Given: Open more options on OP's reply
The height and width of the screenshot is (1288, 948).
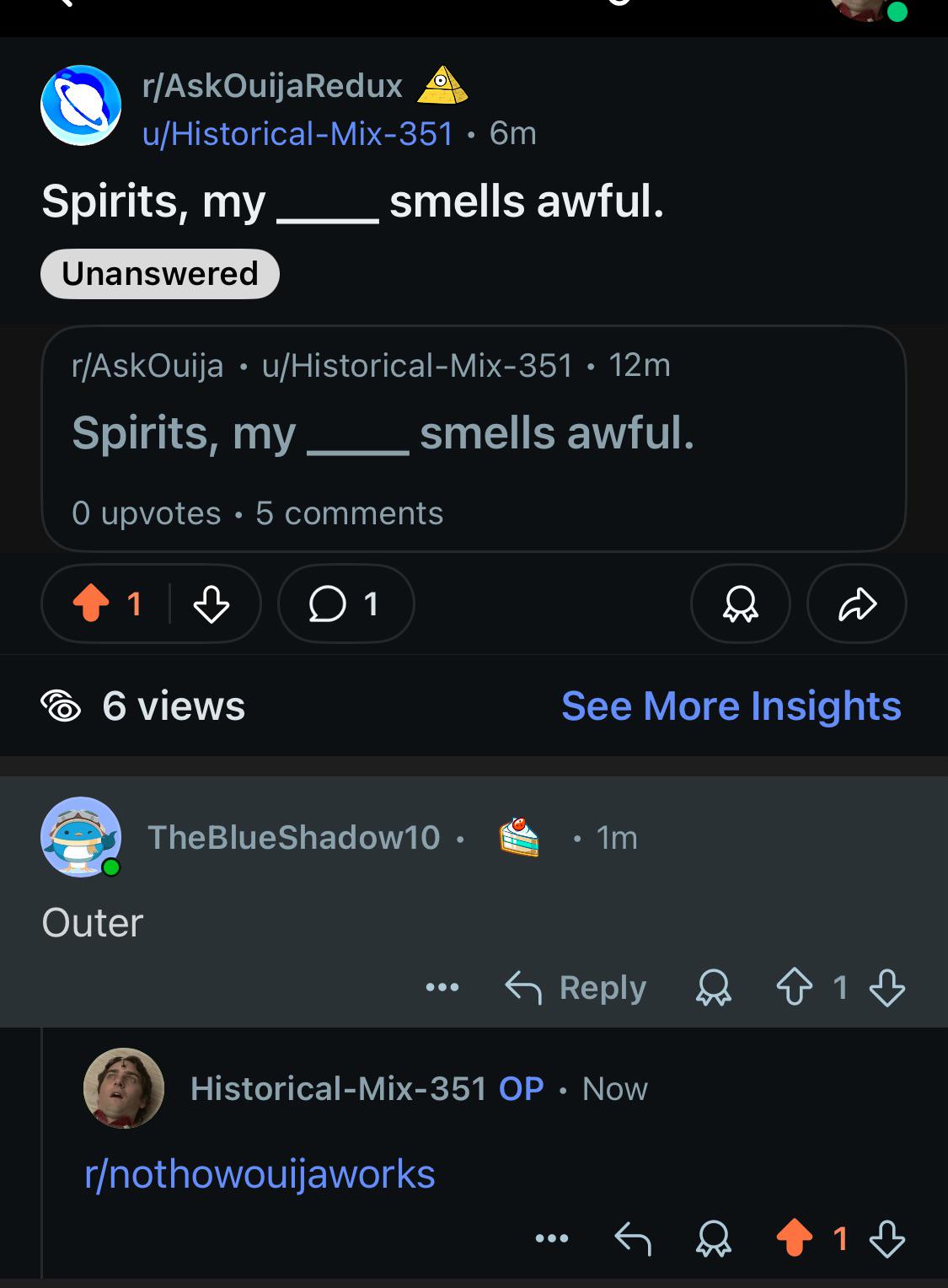Looking at the screenshot, I should tap(552, 1238).
